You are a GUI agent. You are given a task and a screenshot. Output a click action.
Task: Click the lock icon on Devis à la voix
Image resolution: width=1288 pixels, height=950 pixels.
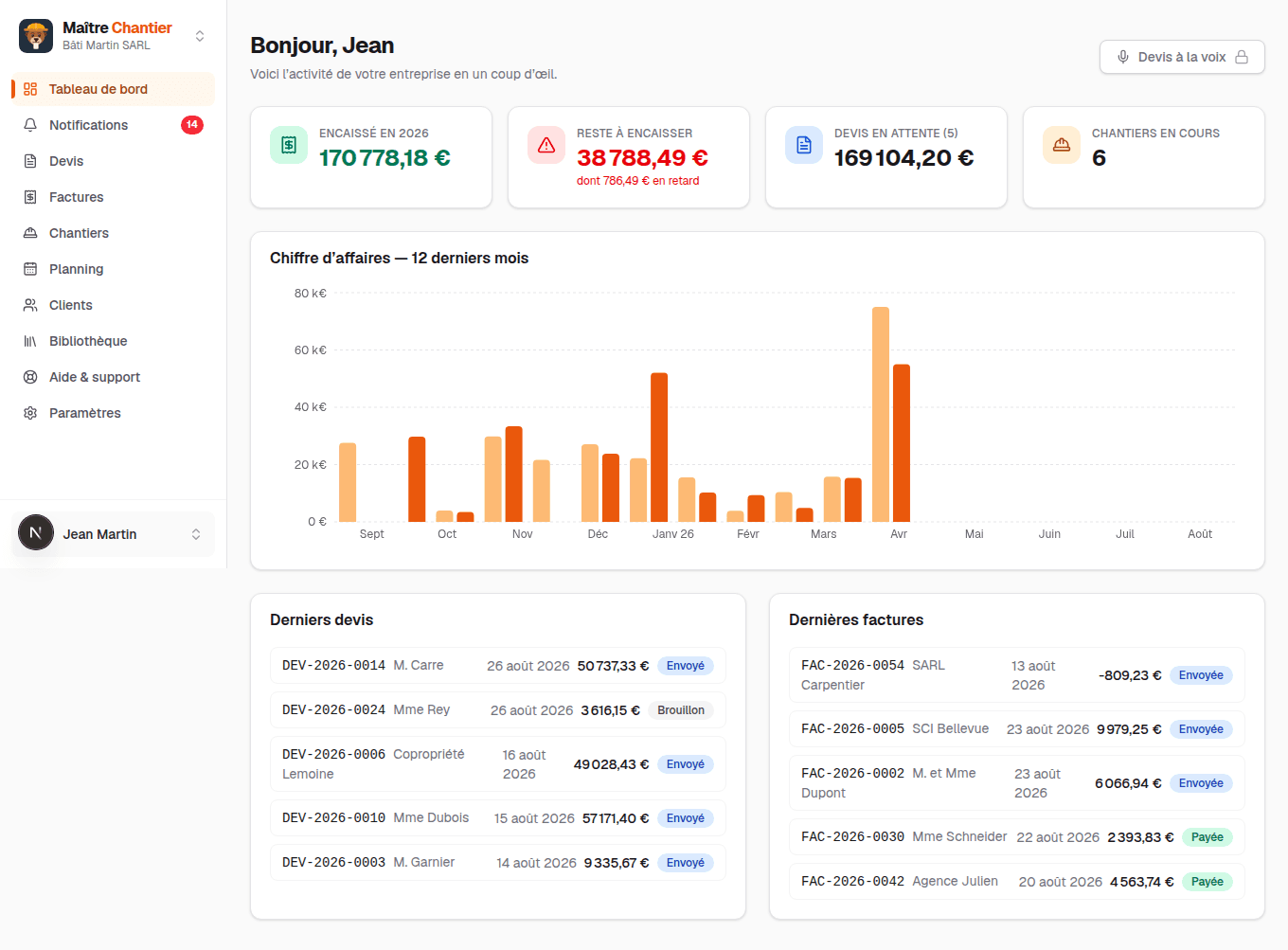[1242, 57]
